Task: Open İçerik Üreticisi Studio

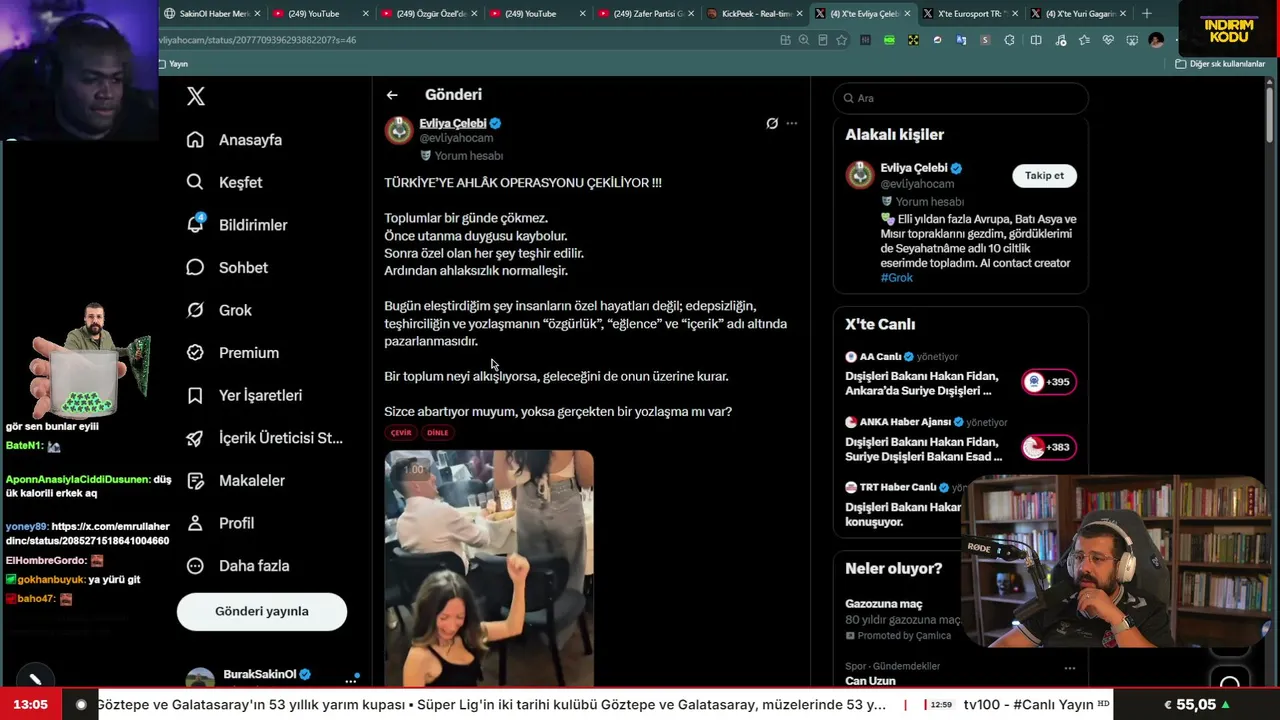Action: [265, 438]
